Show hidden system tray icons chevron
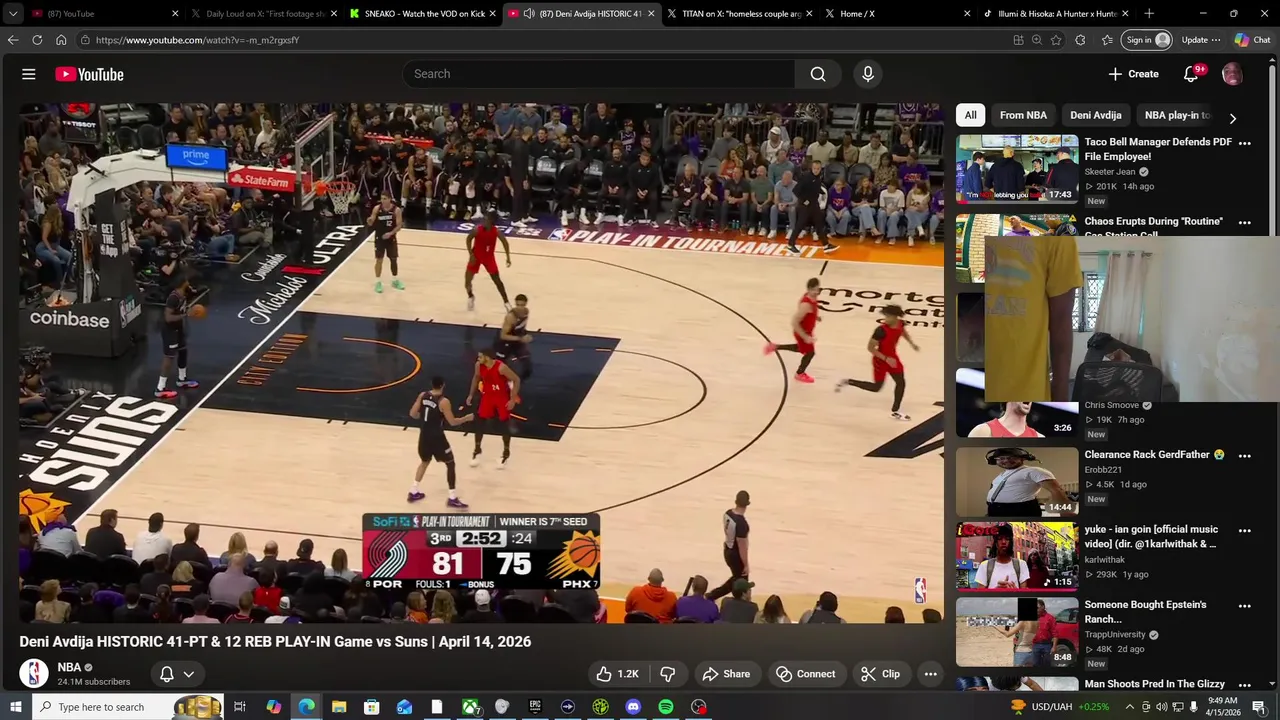This screenshot has height=720, width=1280. 1130,707
